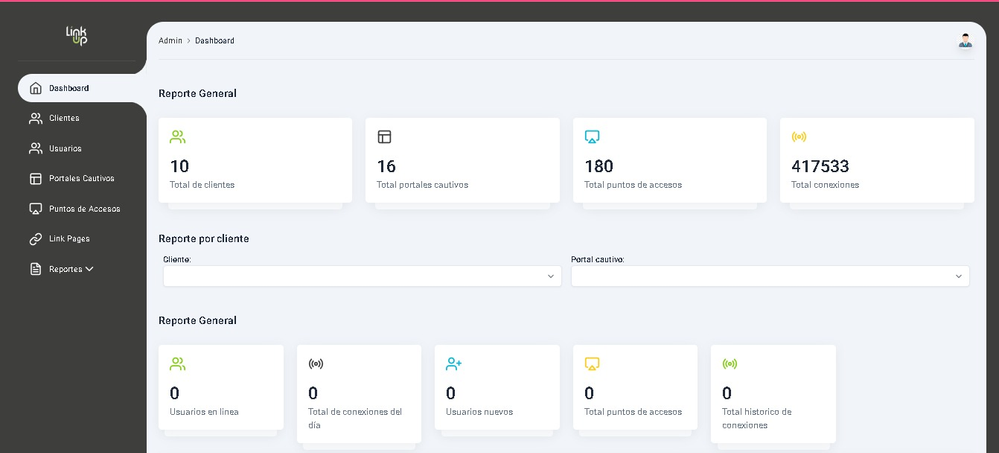
Task: Click the LinkUp logo in sidebar
Action: [x=77, y=35]
